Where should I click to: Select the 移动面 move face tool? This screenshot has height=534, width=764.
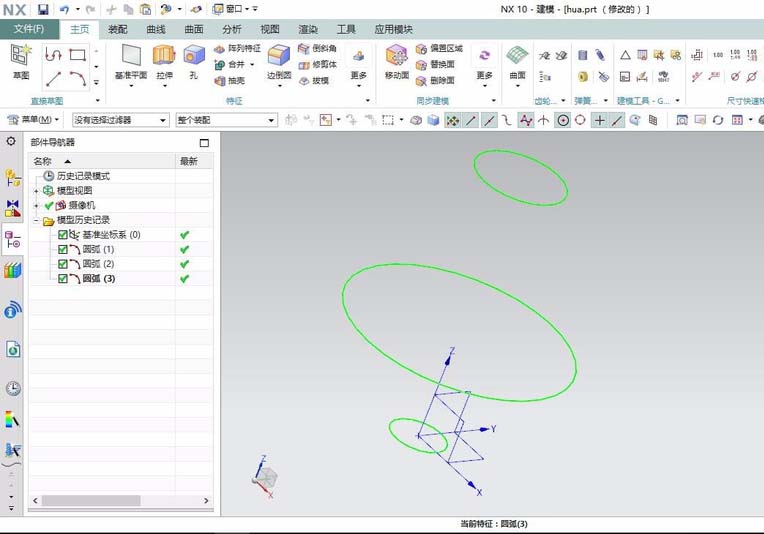coord(397,62)
